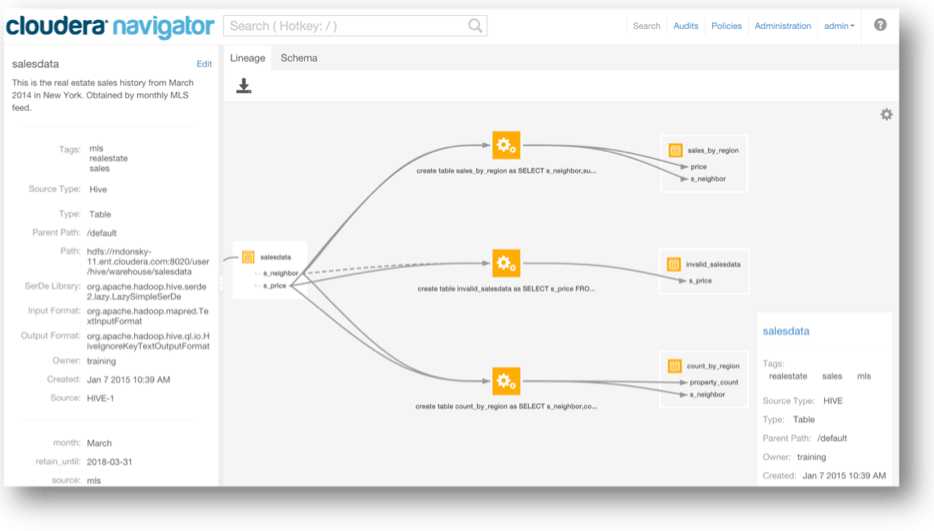Select s_neighbor column in count_by_region
Image resolution: width=934 pixels, height=531 pixels.
click(x=708, y=395)
